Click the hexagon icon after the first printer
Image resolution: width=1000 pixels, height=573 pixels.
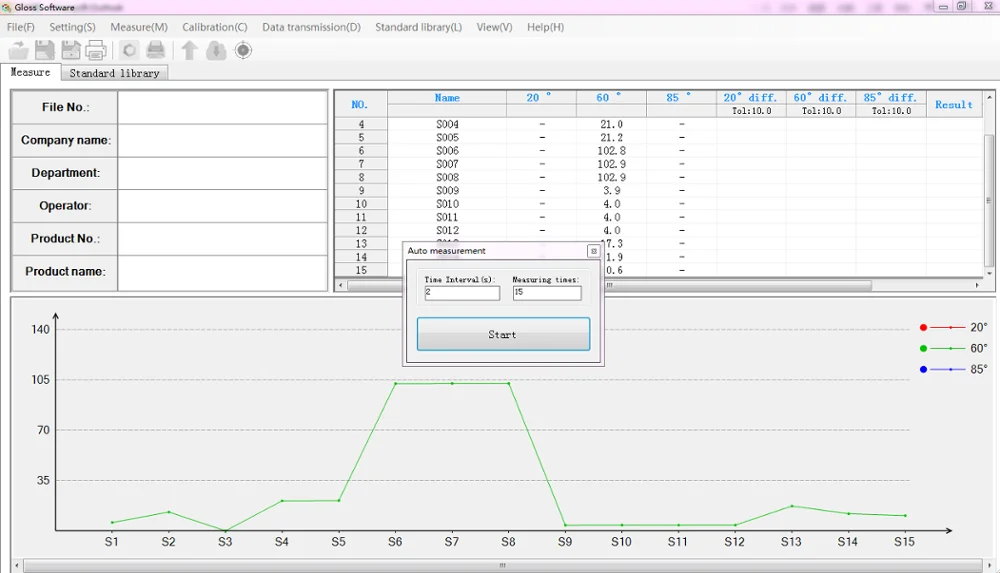point(129,50)
